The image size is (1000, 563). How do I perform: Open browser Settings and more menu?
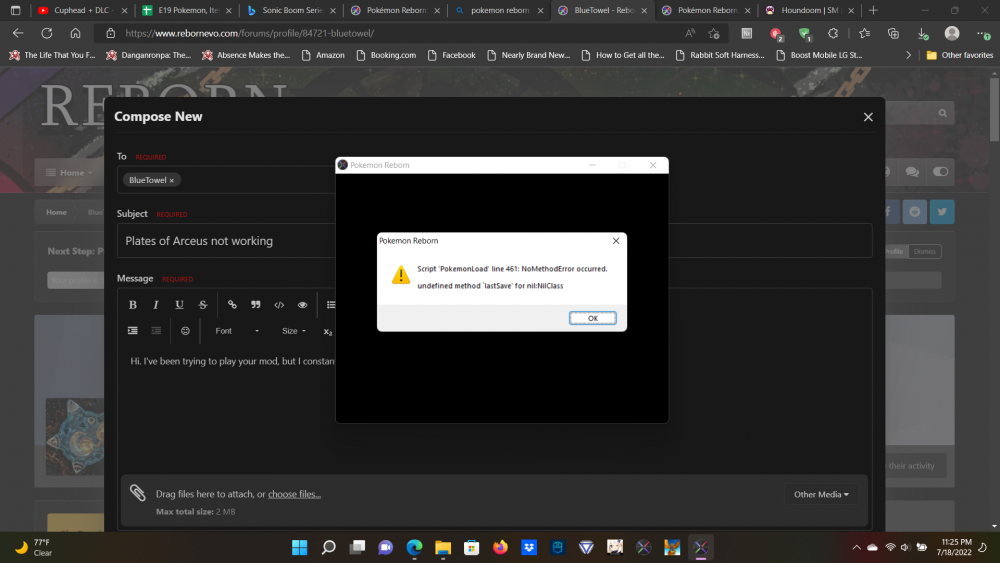(983, 33)
